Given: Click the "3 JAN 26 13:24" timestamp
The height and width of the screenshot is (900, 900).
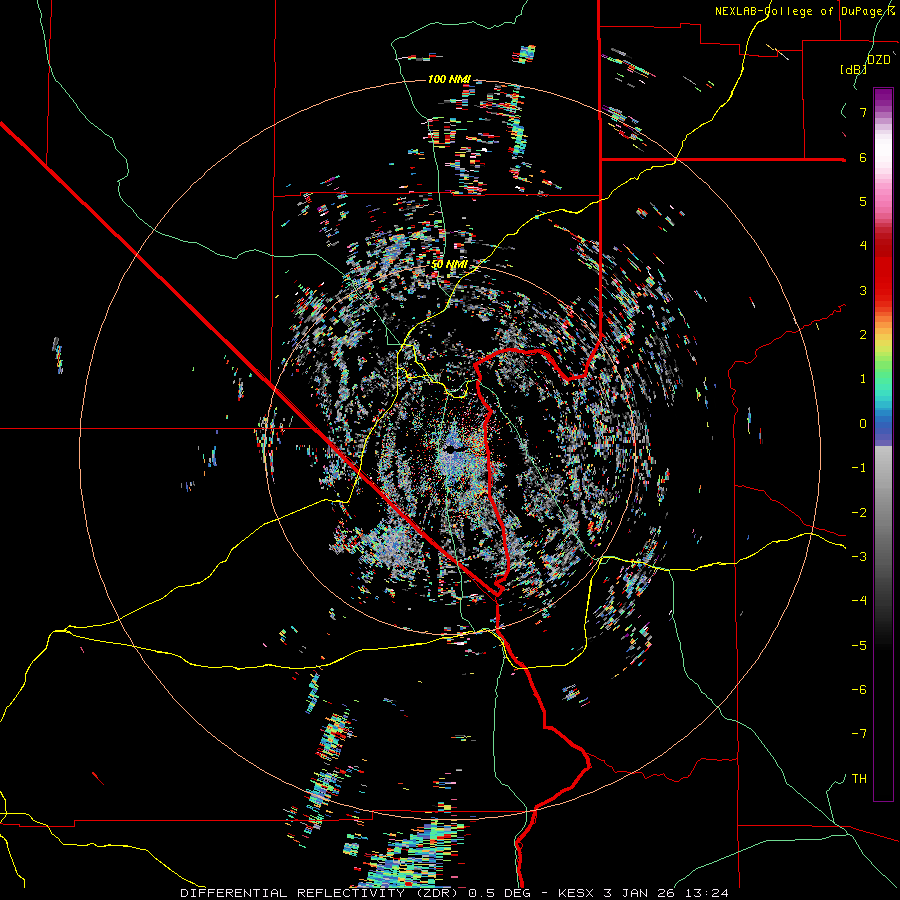Looking at the screenshot, I should tap(666, 893).
